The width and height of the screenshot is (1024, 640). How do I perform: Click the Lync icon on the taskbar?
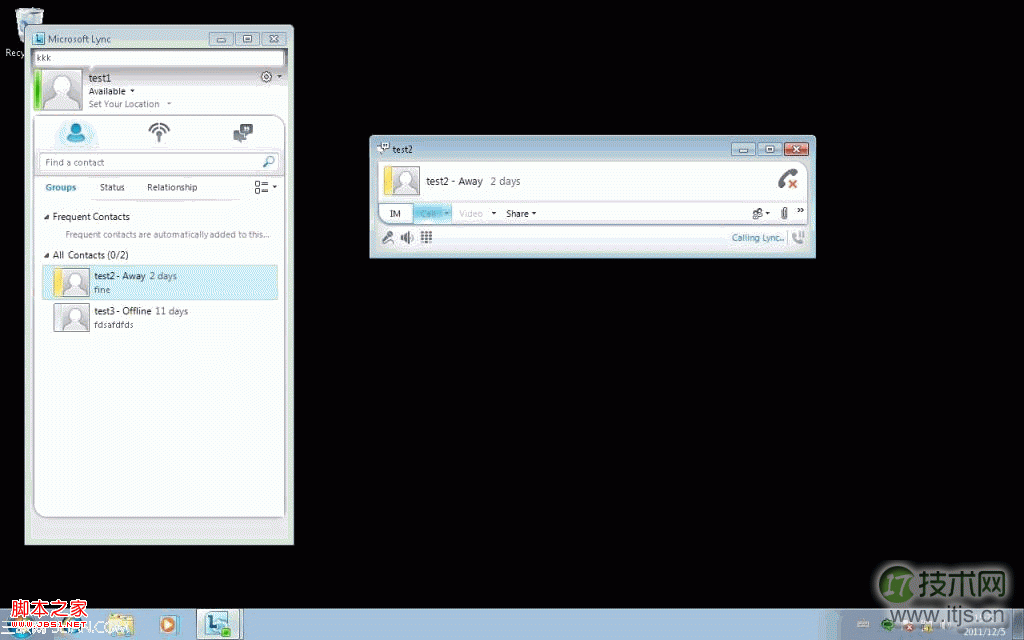216,623
